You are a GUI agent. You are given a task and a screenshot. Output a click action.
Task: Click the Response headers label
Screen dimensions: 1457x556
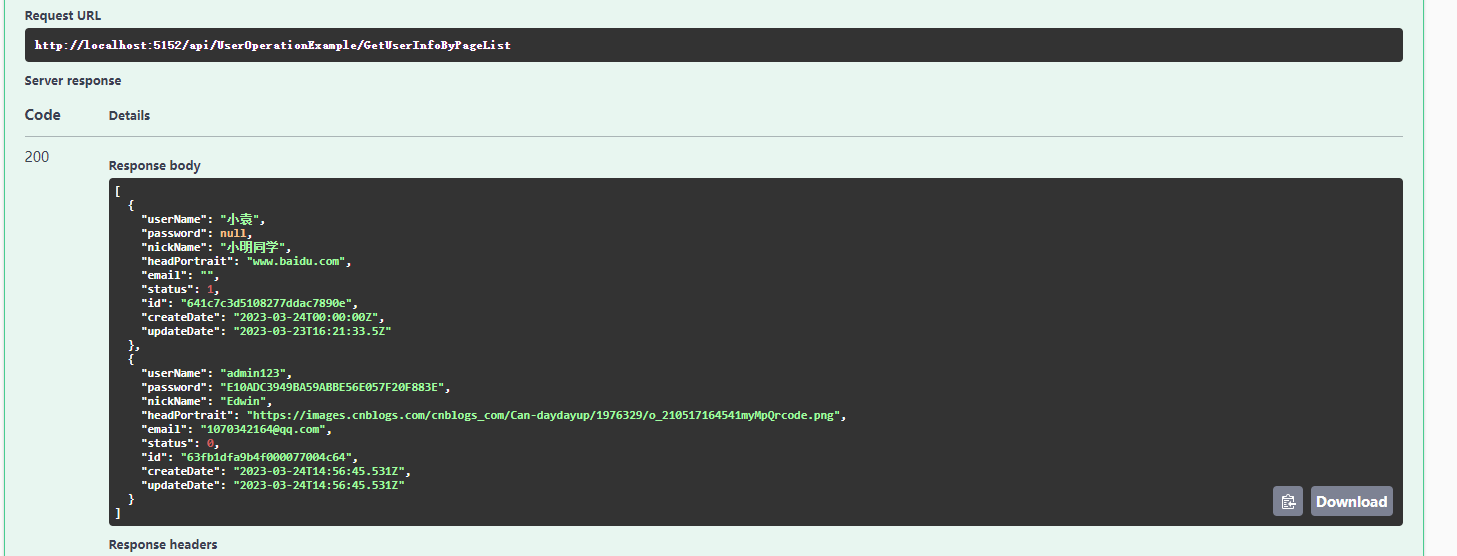coord(162,545)
